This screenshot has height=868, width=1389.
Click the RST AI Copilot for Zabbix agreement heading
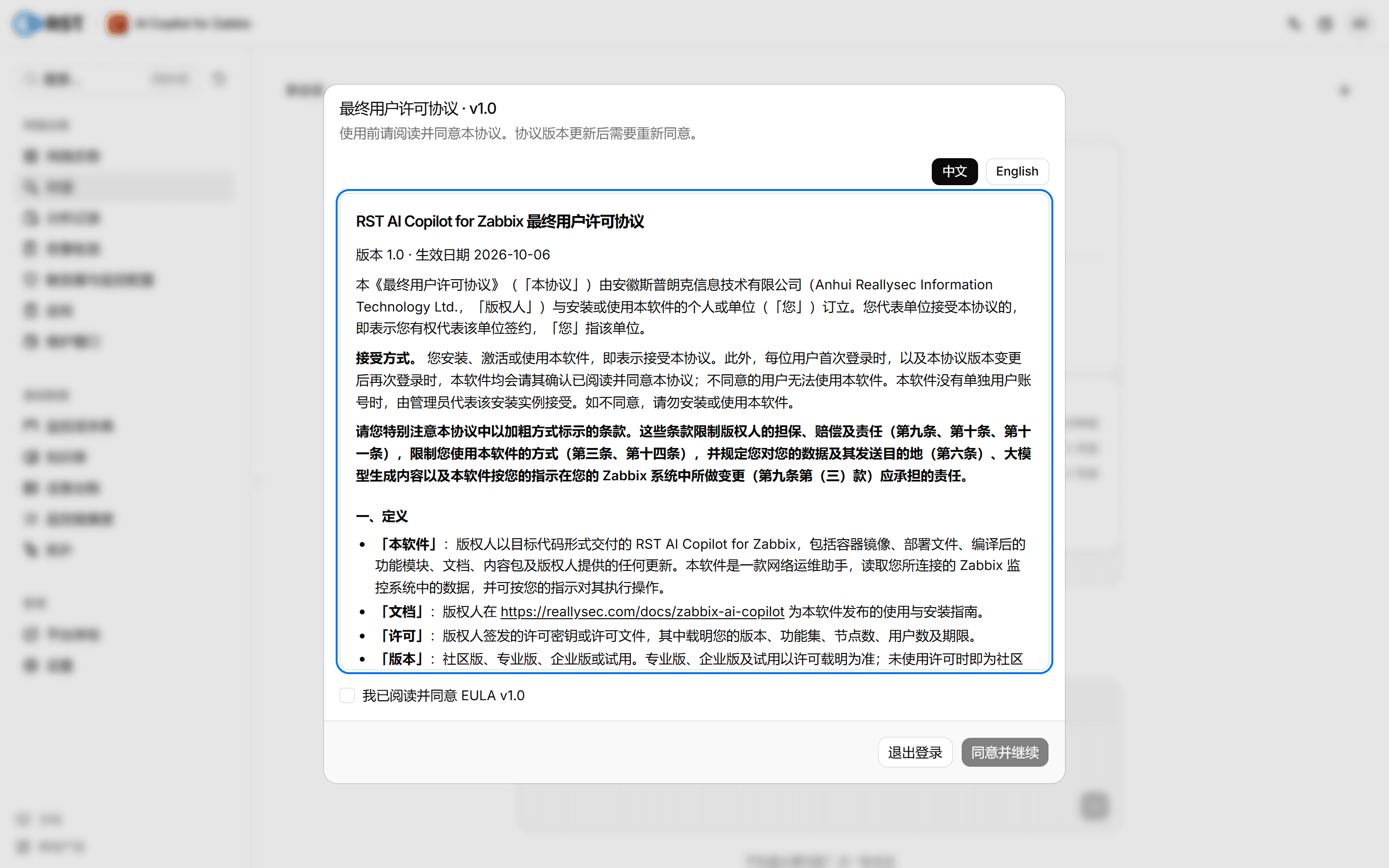pyautogui.click(x=500, y=222)
